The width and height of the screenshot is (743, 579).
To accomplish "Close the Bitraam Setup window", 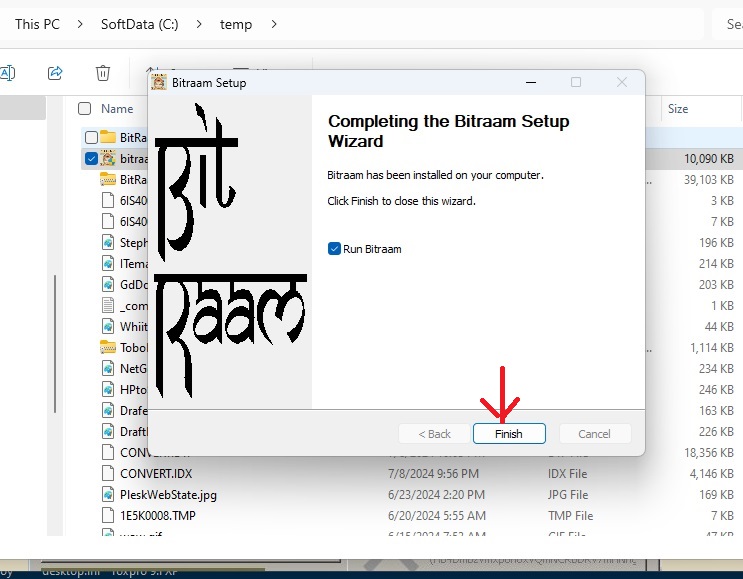I will 622,82.
